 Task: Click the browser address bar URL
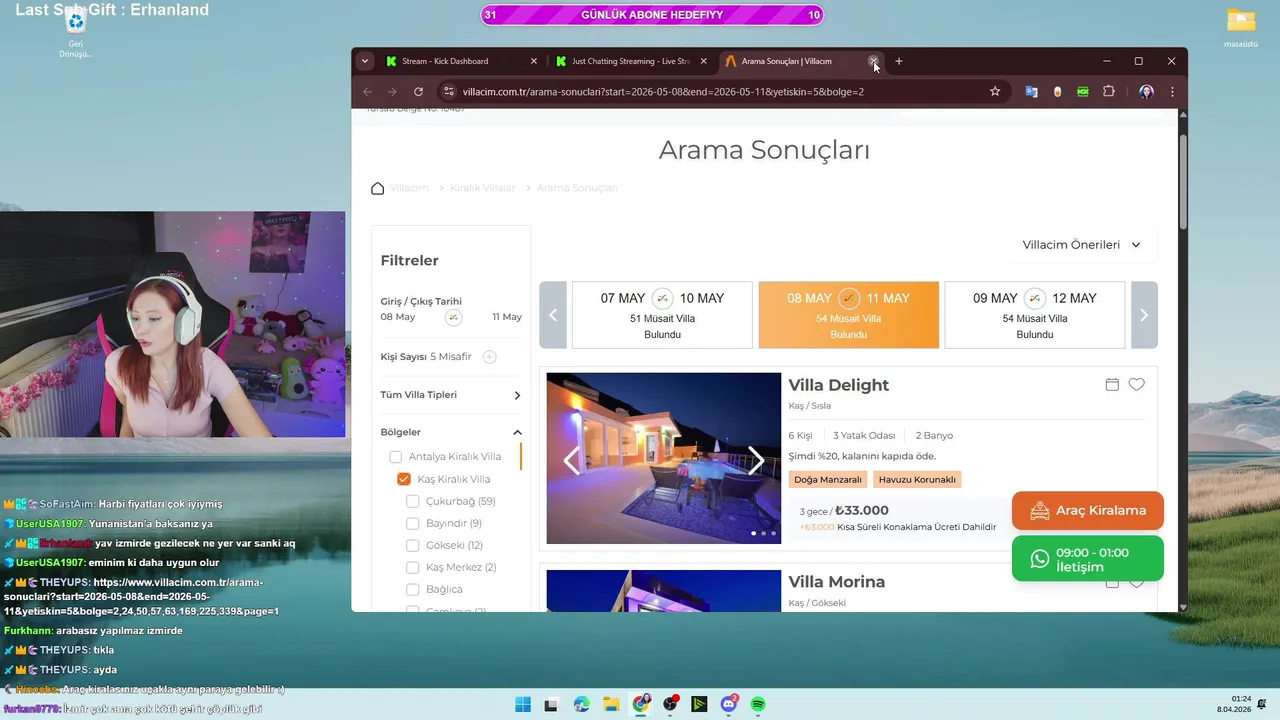[663, 91]
